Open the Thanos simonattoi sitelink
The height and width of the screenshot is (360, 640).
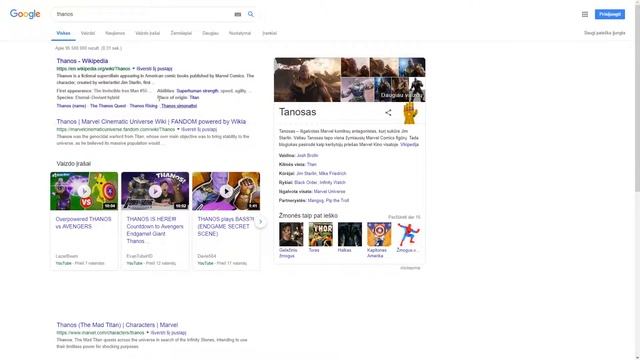point(179,106)
